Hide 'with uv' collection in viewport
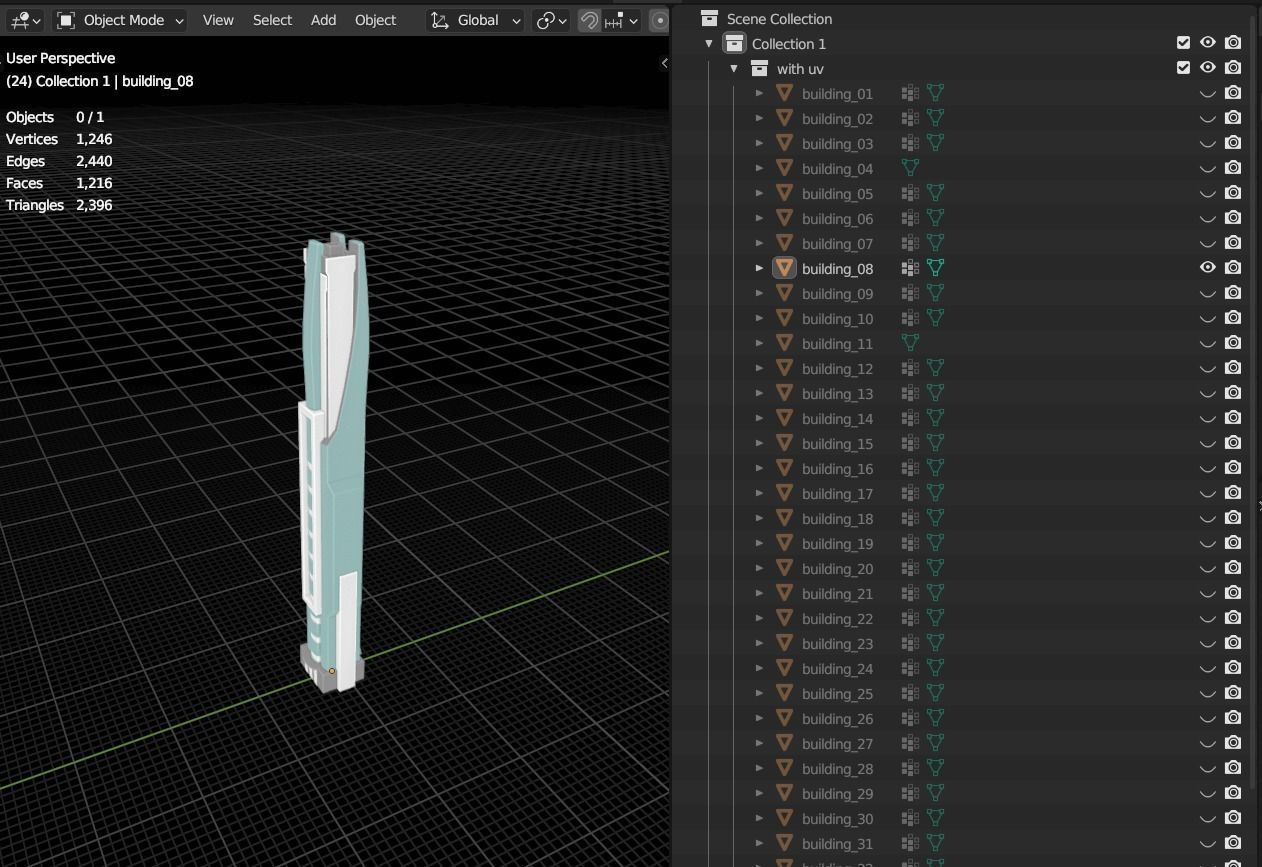The image size is (1262, 867). (x=1208, y=68)
